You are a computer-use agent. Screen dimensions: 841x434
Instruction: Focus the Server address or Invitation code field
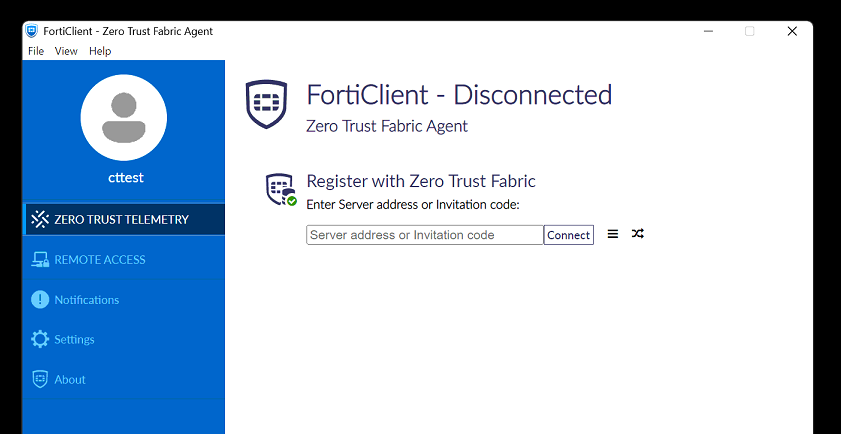point(424,235)
